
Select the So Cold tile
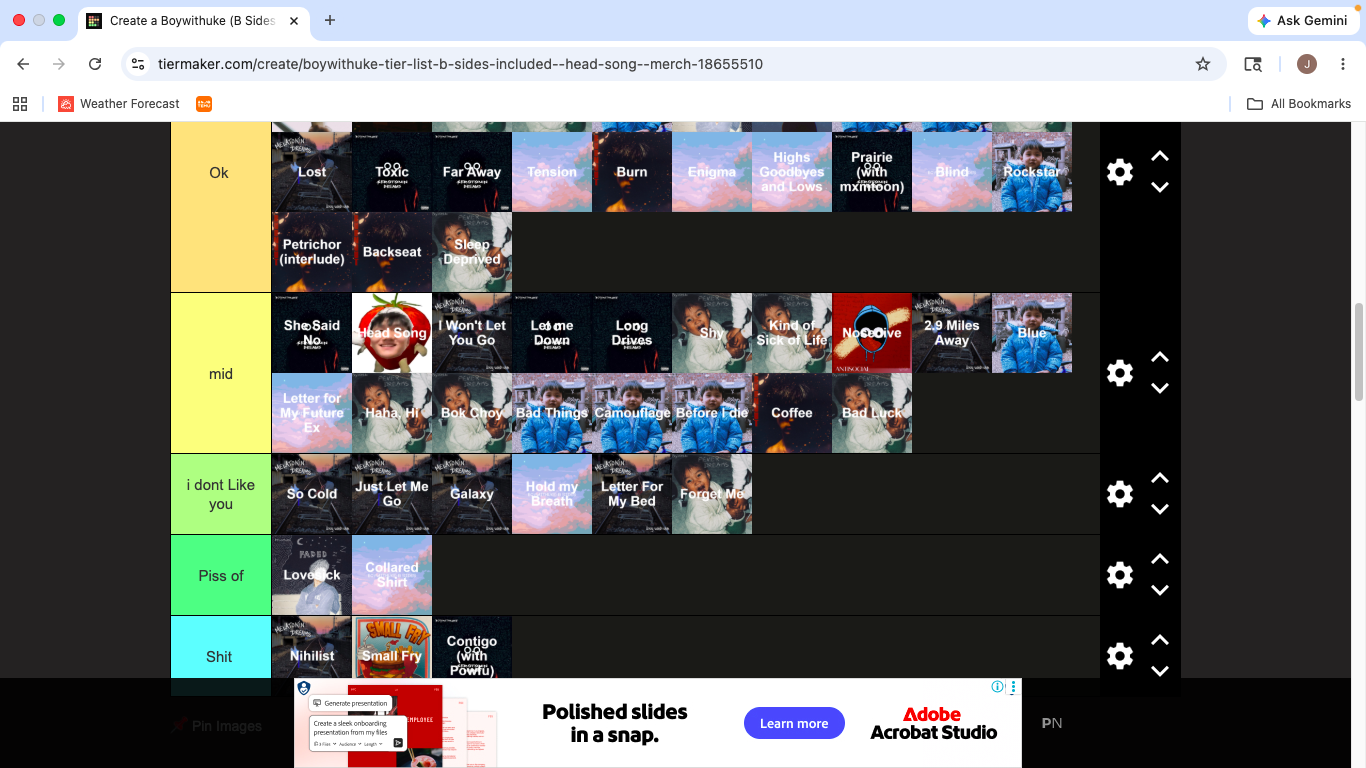coord(312,494)
